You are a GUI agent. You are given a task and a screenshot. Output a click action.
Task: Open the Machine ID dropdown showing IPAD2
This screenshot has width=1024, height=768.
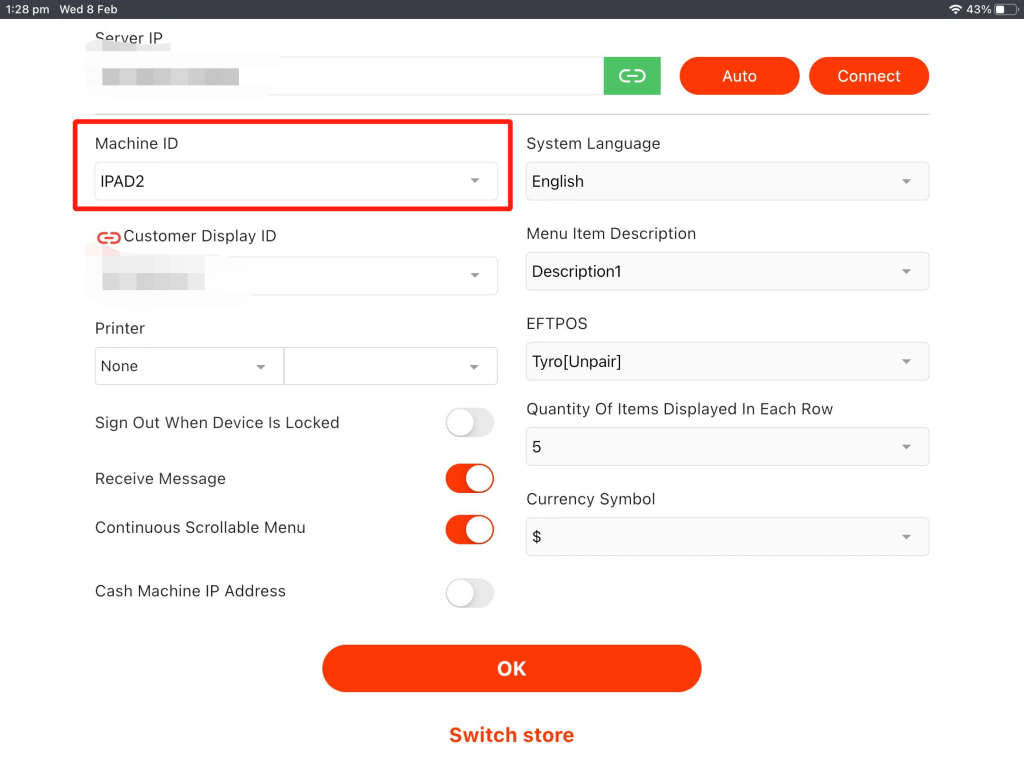296,181
